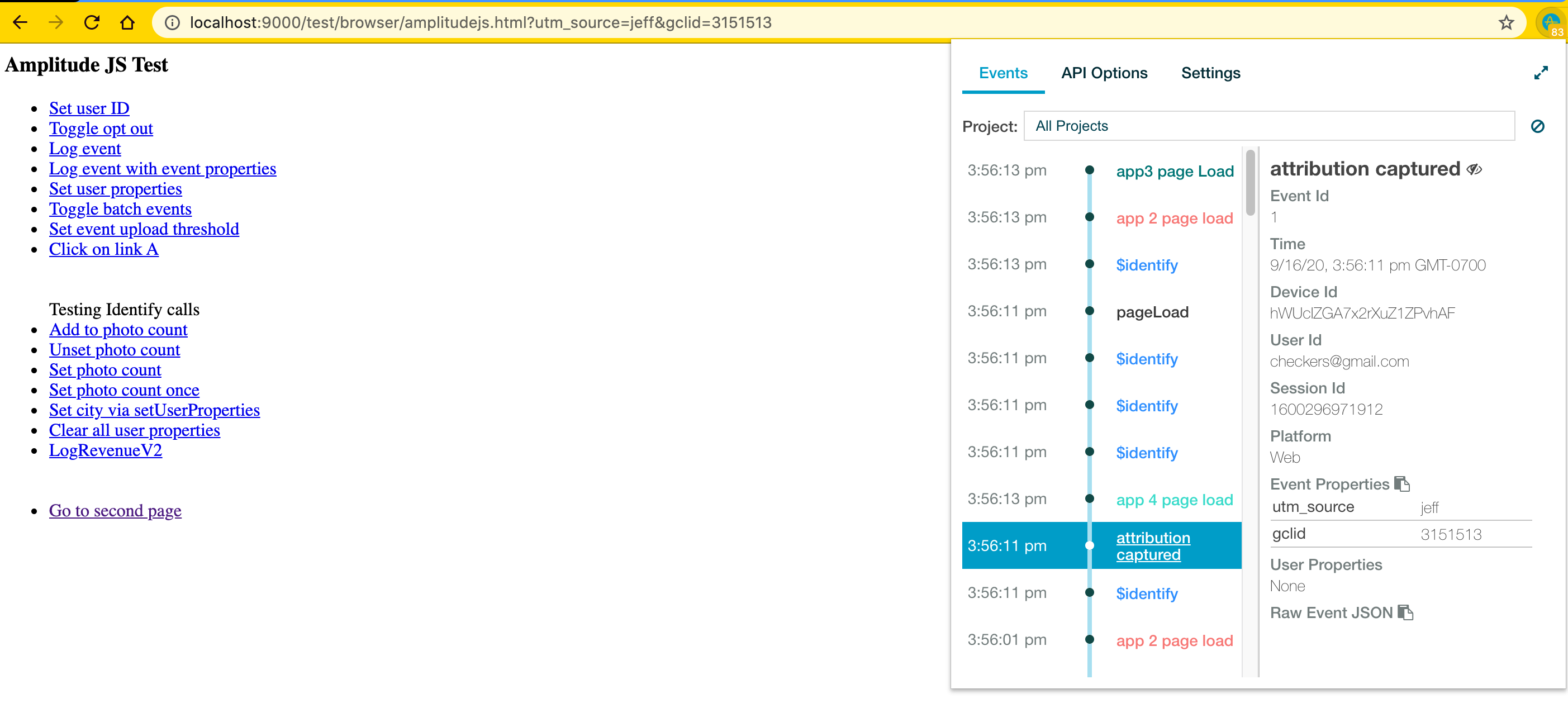Click the Toggle batch events link

point(120,209)
